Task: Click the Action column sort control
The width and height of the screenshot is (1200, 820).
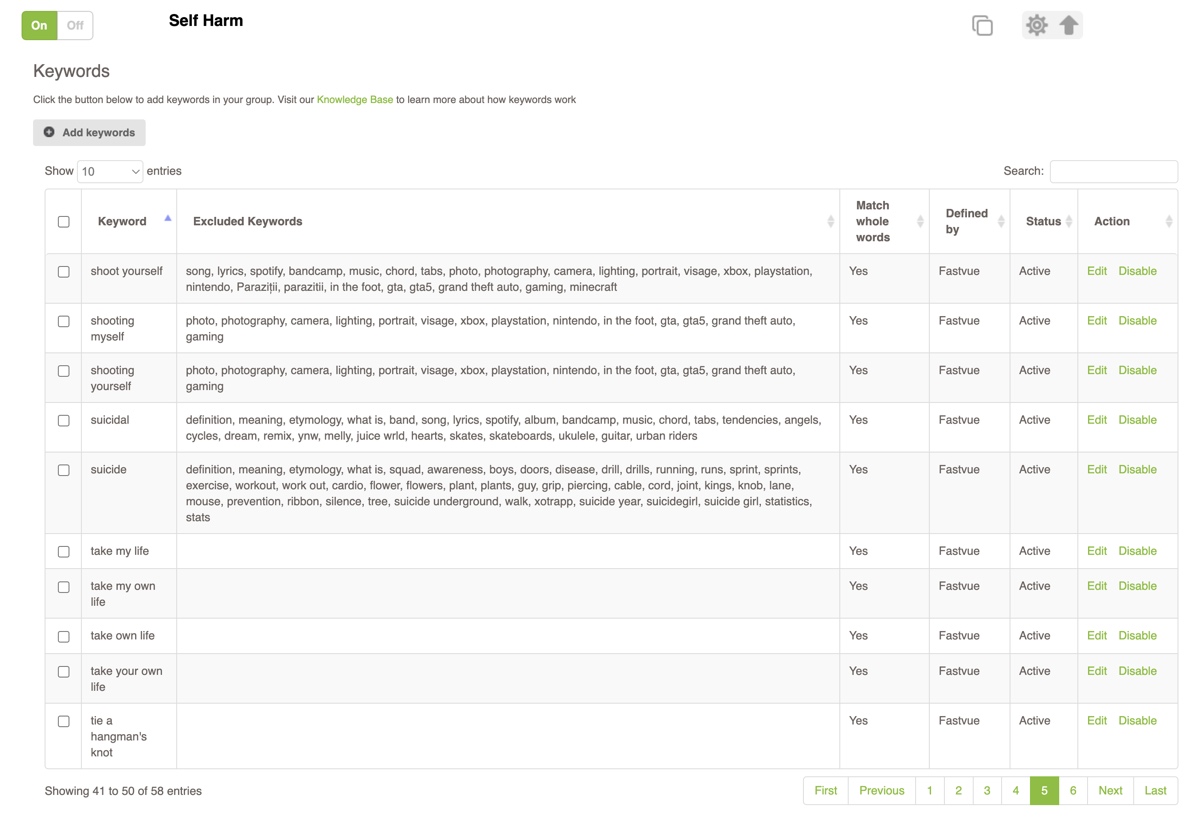Action: [1168, 220]
